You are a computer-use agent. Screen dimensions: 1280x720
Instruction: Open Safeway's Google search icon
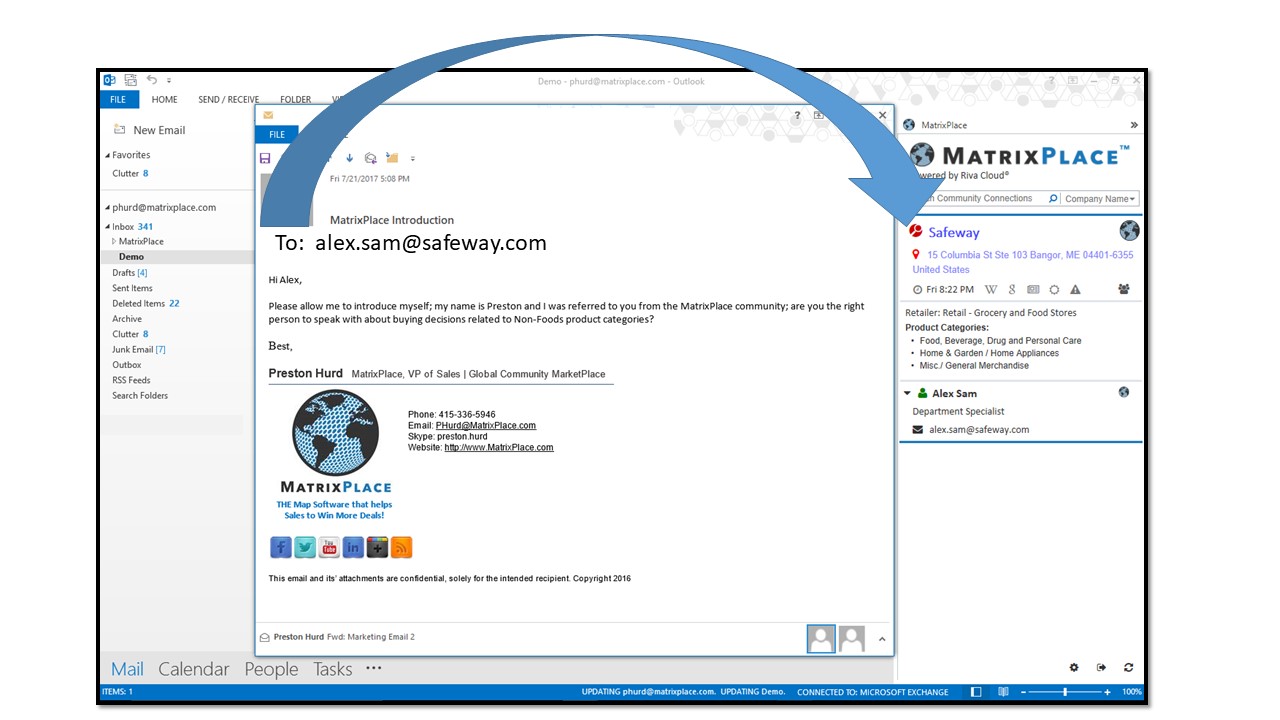[x=1012, y=289]
